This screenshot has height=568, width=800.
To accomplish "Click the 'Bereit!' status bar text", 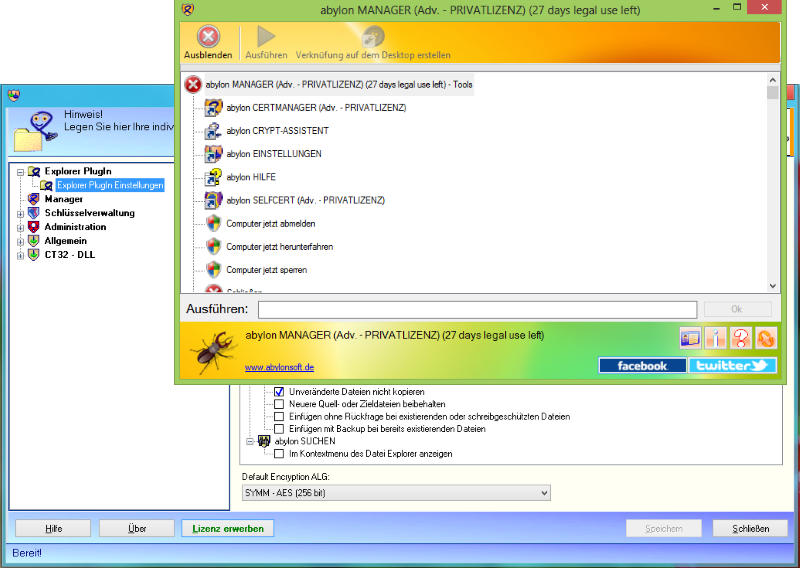I will click(x=27, y=553).
